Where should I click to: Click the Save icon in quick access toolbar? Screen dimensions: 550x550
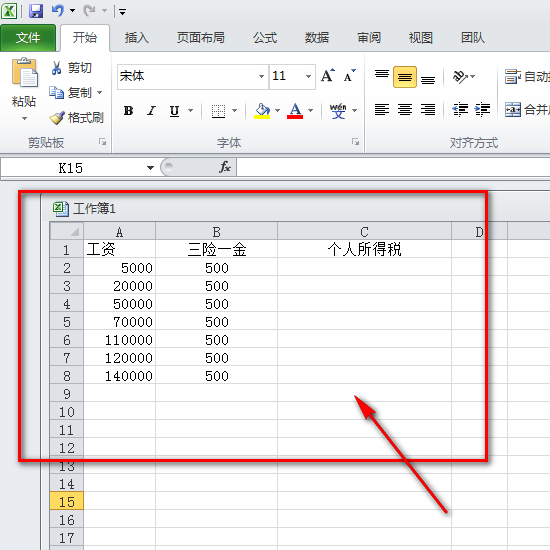tap(36, 11)
